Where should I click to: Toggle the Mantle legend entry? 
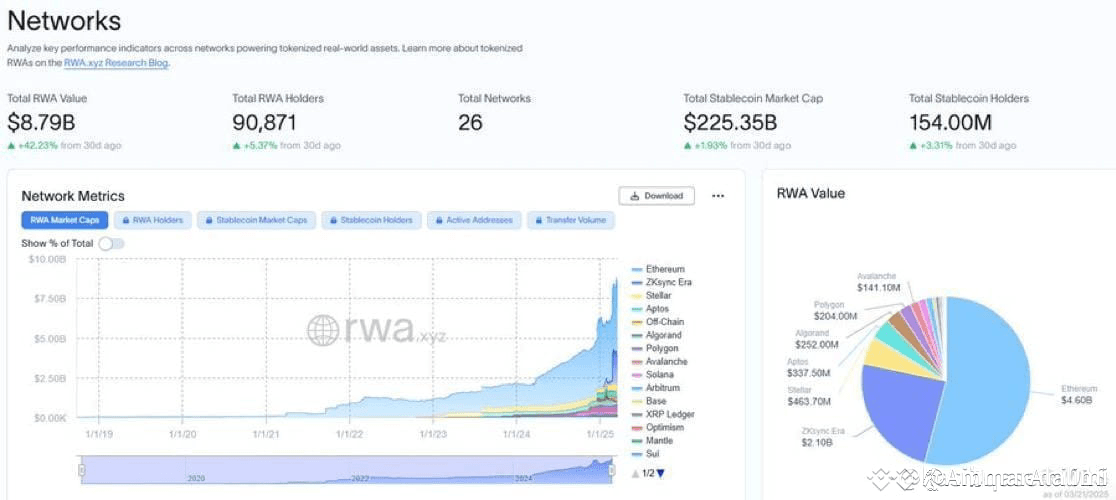coord(652,441)
